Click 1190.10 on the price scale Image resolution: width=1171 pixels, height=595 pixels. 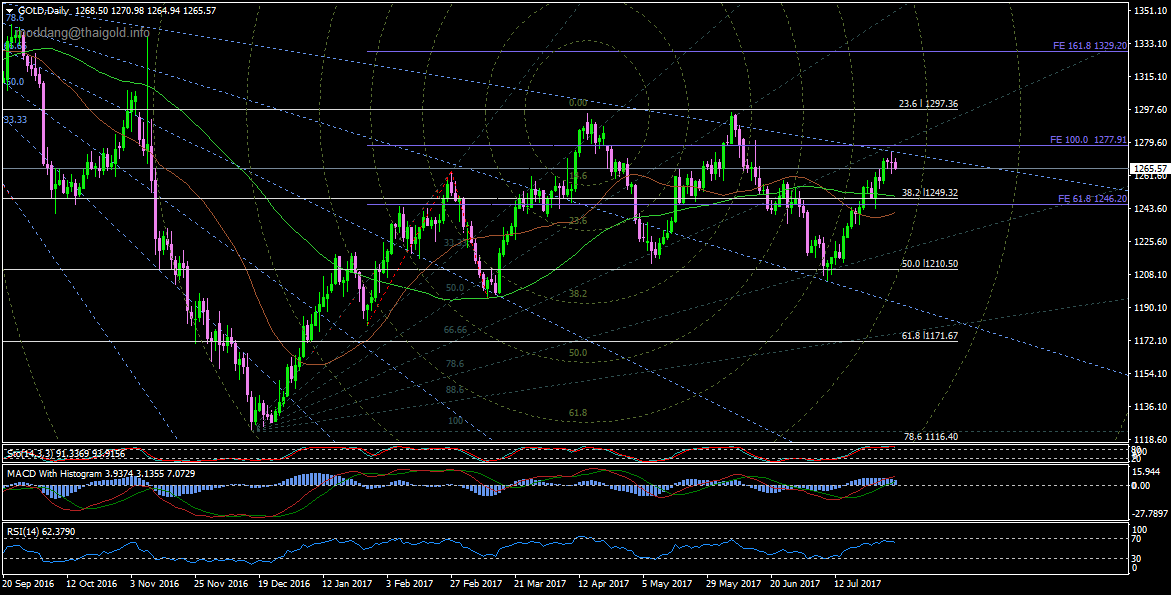(1150, 308)
